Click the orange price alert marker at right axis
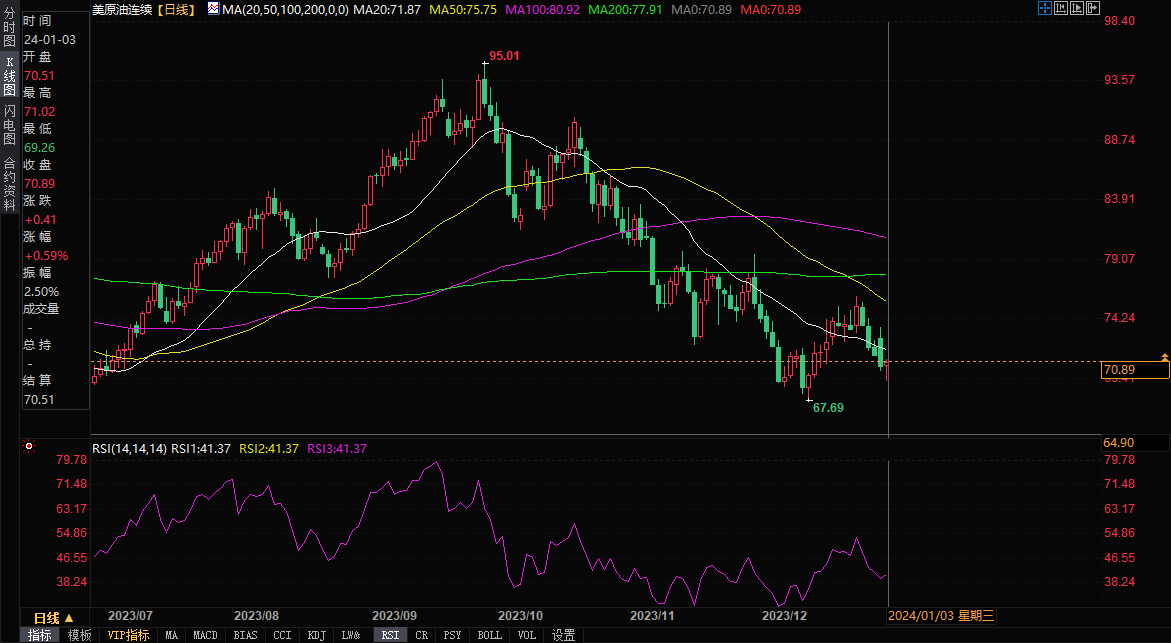The width and height of the screenshot is (1171, 643). pos(1164,357)
